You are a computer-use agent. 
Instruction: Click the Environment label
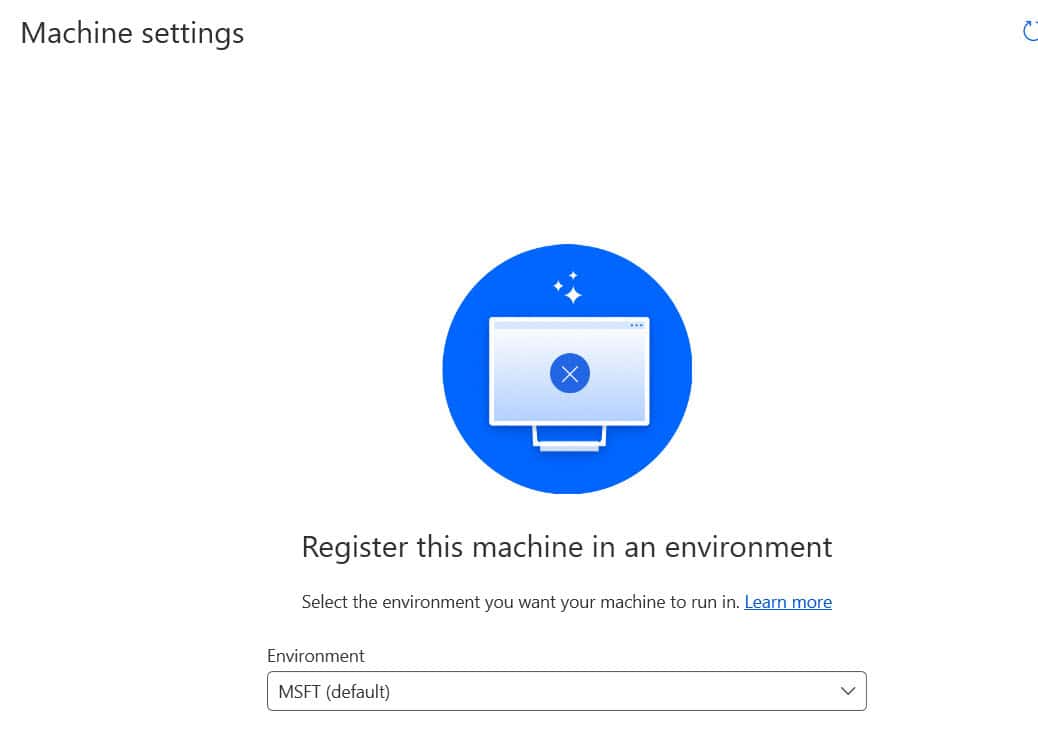tap(316, 656)
